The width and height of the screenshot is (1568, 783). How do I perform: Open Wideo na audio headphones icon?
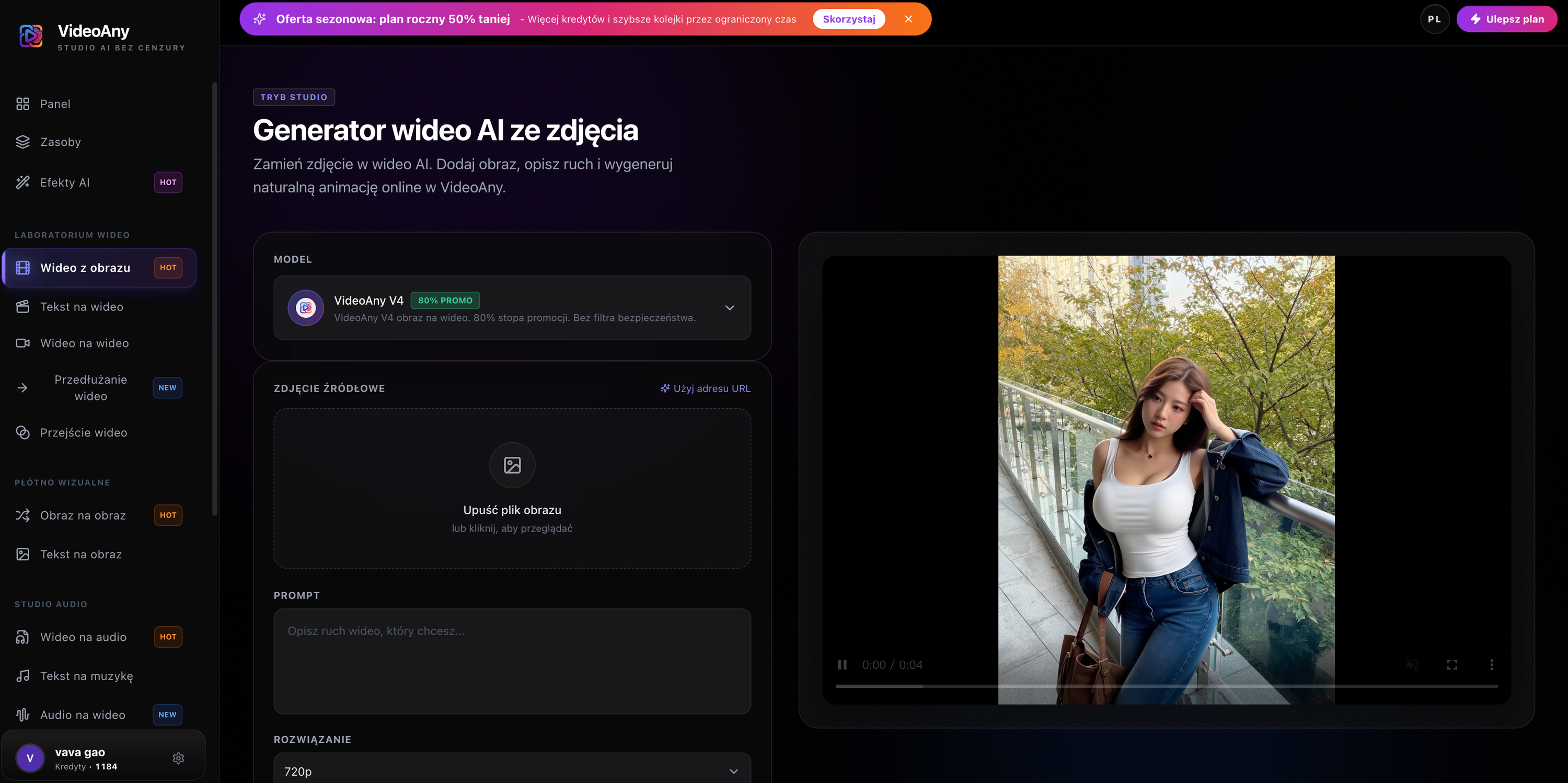[22, 637]
